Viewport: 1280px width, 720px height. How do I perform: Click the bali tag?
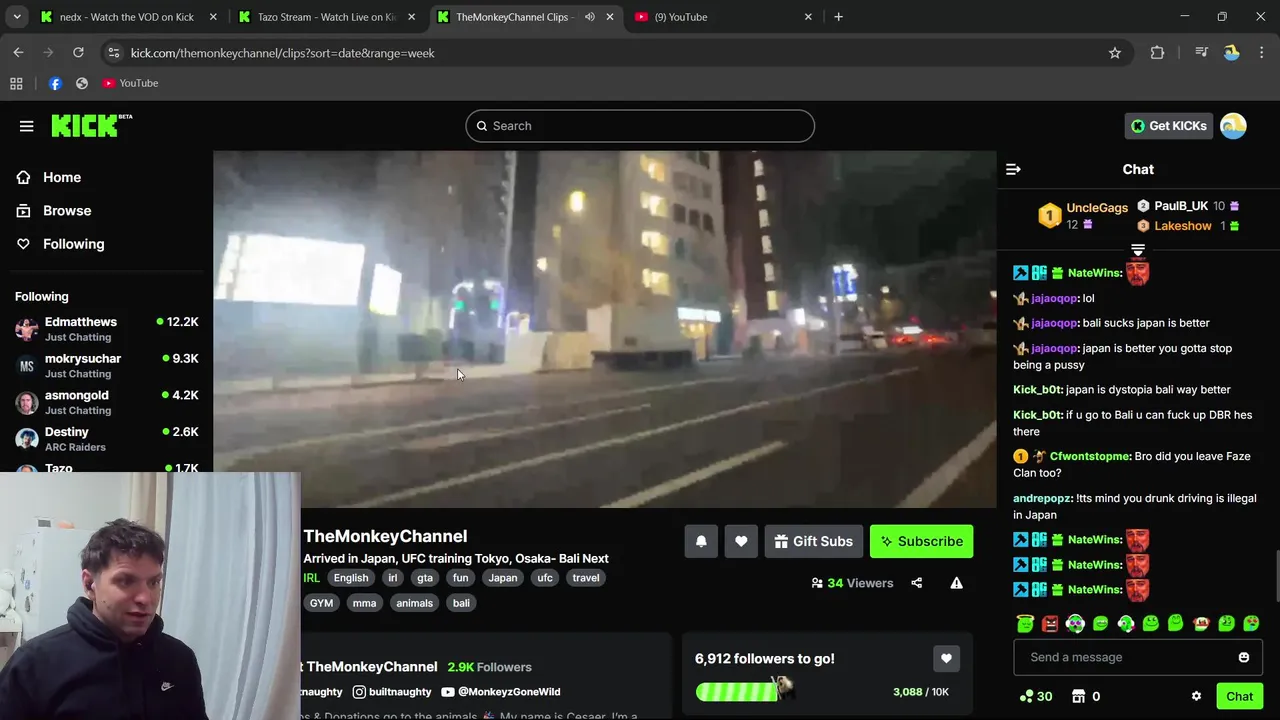click(461, 603)
